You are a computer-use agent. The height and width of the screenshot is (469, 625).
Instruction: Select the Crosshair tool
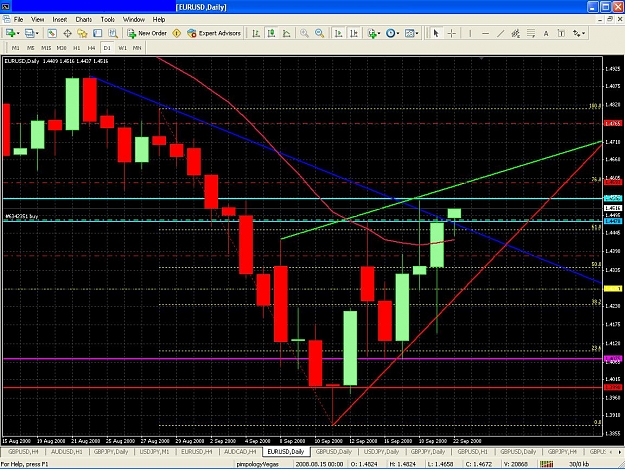(451, 33)
